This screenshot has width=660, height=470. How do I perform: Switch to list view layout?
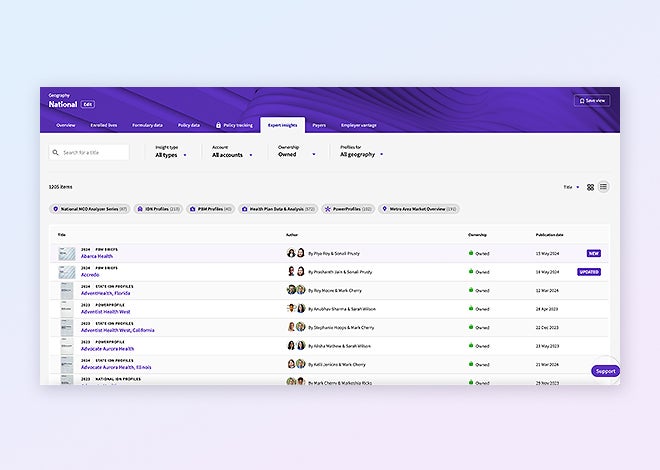604,187
